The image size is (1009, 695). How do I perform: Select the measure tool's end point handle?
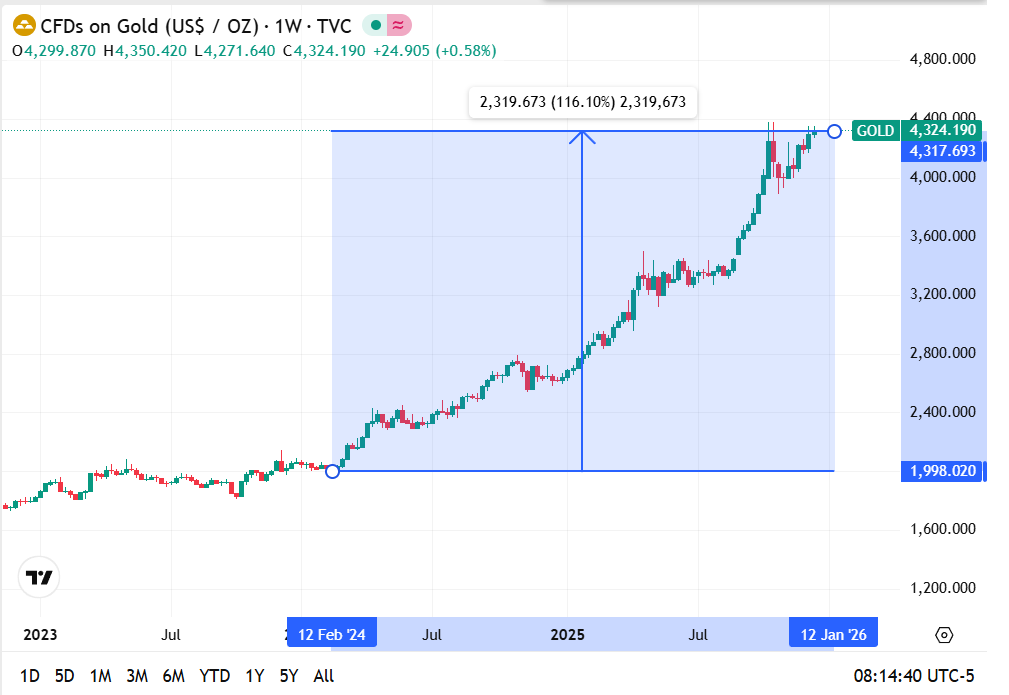tap(834, 131)
